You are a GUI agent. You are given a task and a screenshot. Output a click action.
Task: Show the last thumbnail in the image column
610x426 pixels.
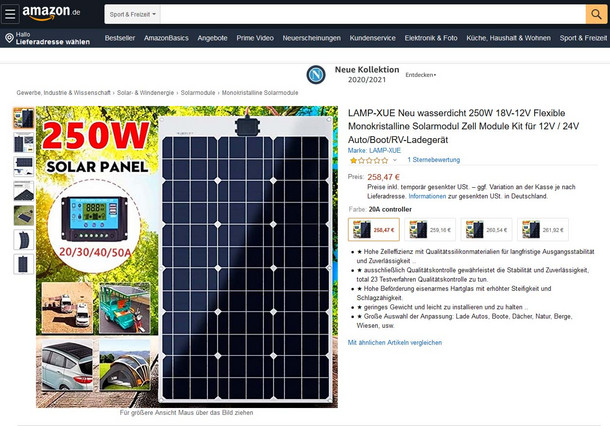click(22, 264)
